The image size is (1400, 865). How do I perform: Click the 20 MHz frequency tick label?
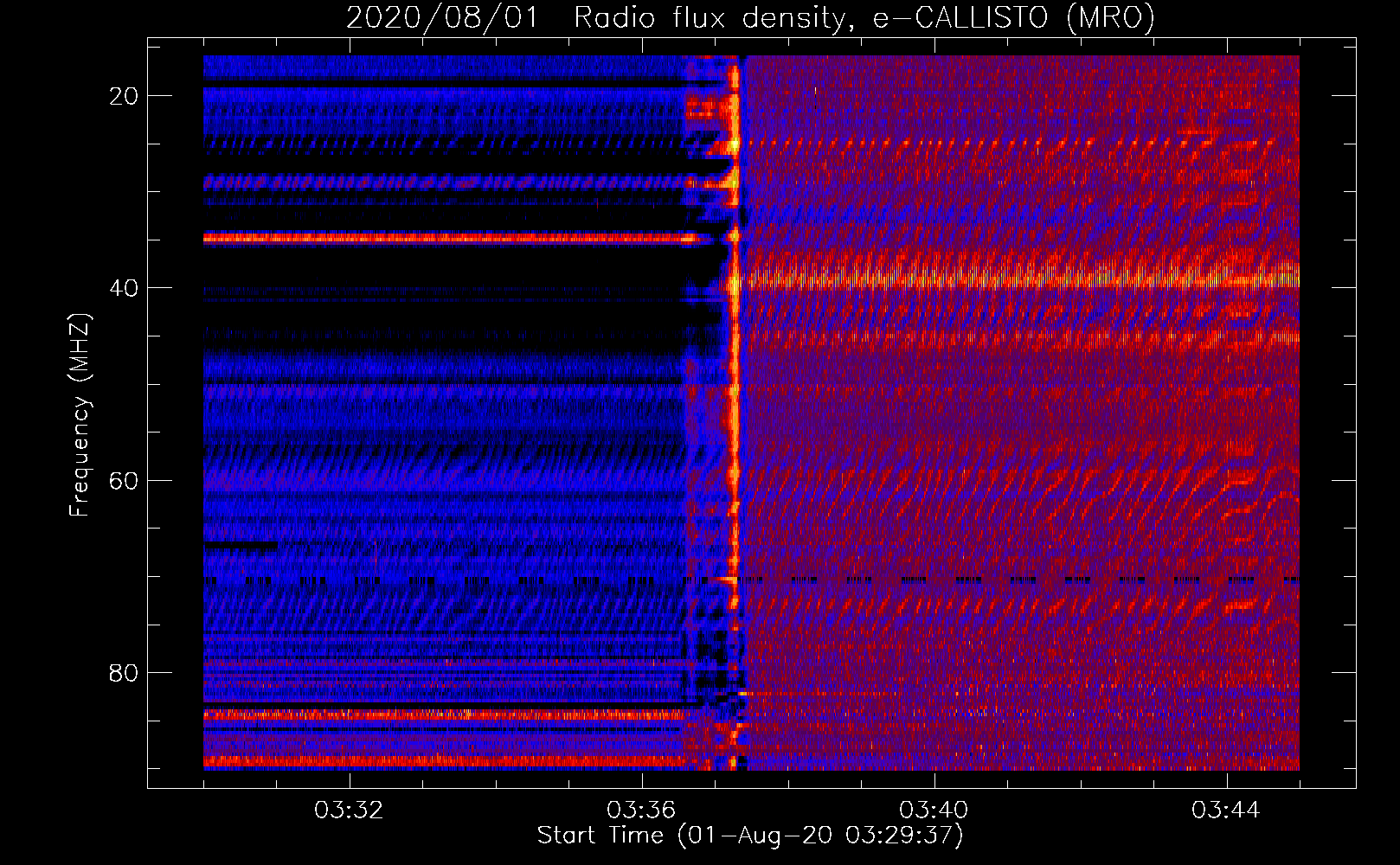[x=124, y=96]
